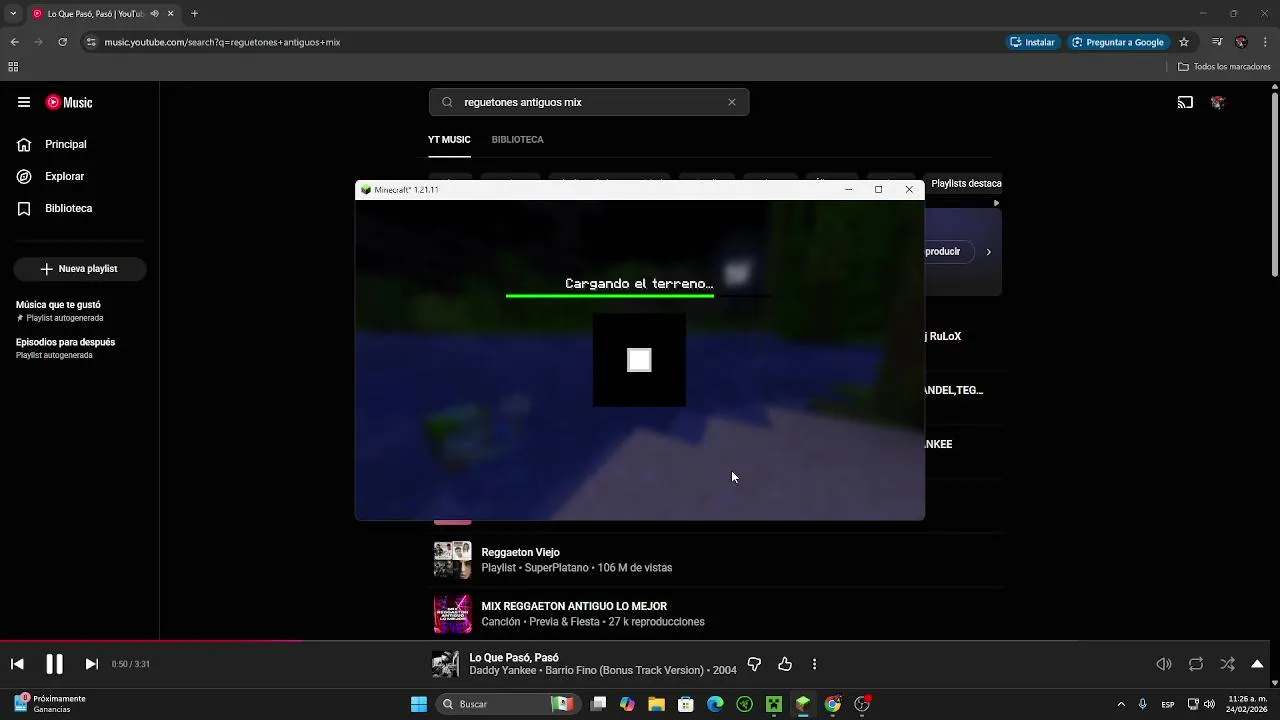This screenshot has width=1280, height=720.
Task: Go back in the browser
Action: click(14, 42)
